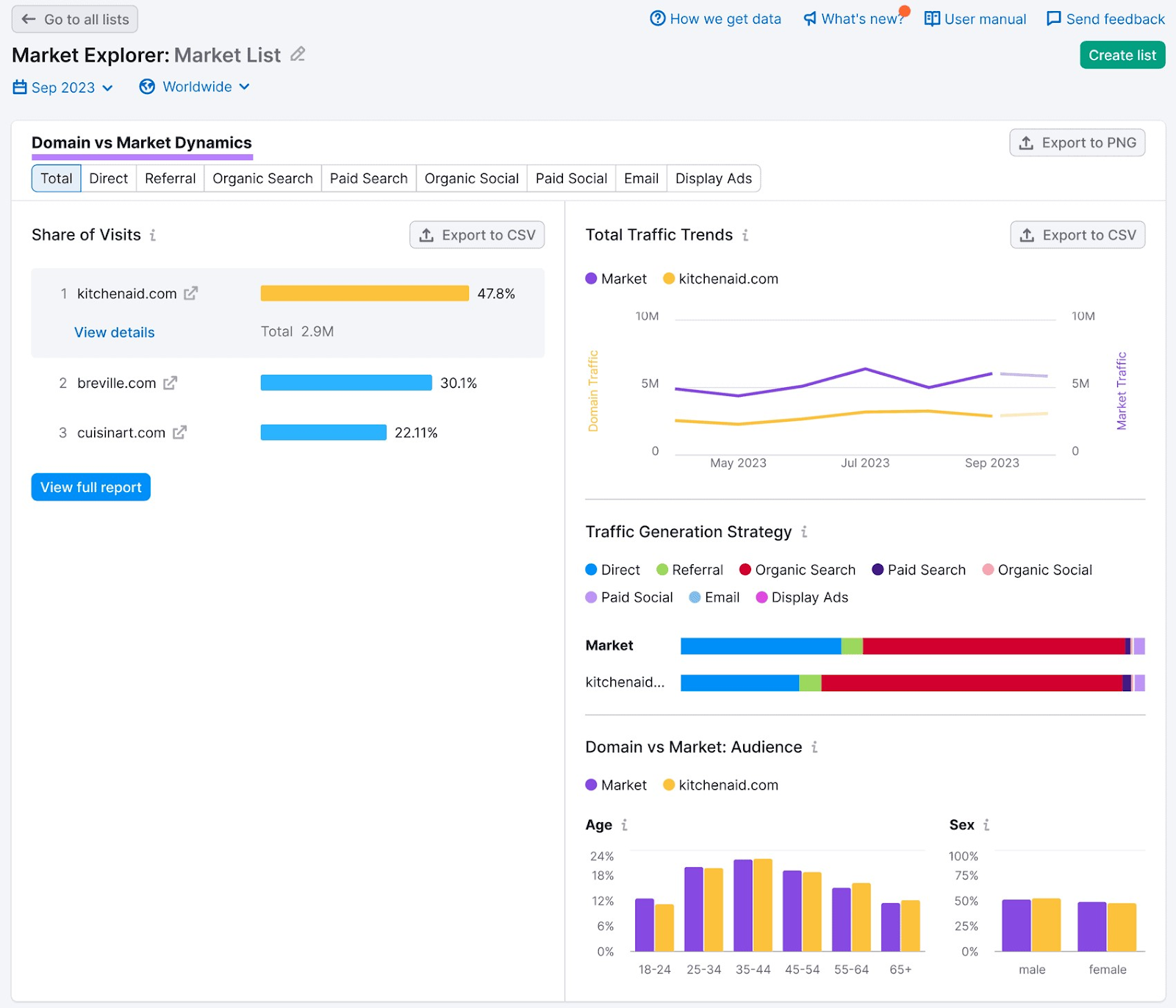
Task: Toggle Paid Search in strategy legend
Action: coord(919,570)
